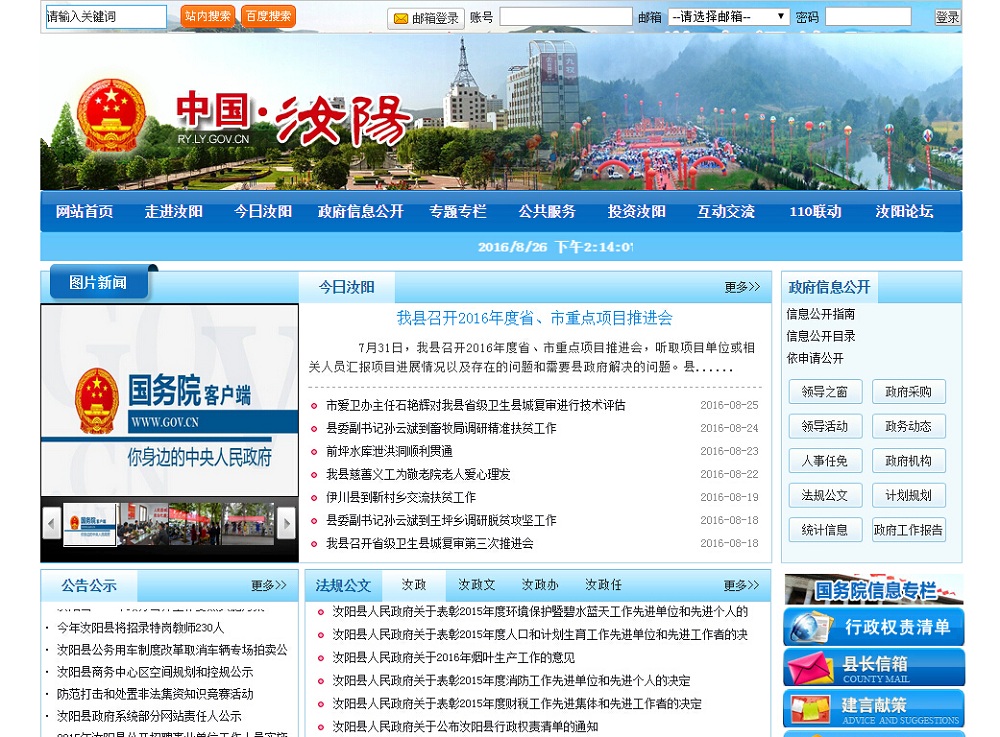Image resolution: width=1000 pixels, height=737 pixels.
Task: Click the 政府工作报告 button
Action: pyautogui.click(x=908, y=530)
